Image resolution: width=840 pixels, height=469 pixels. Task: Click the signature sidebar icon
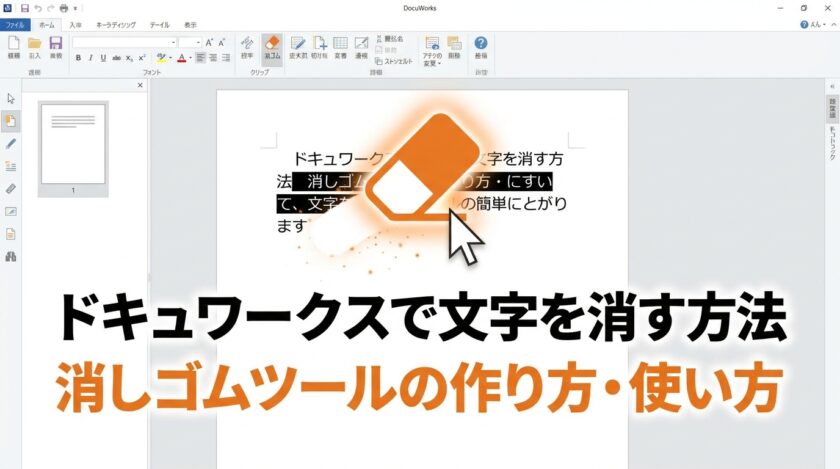(x=11, y=211)
